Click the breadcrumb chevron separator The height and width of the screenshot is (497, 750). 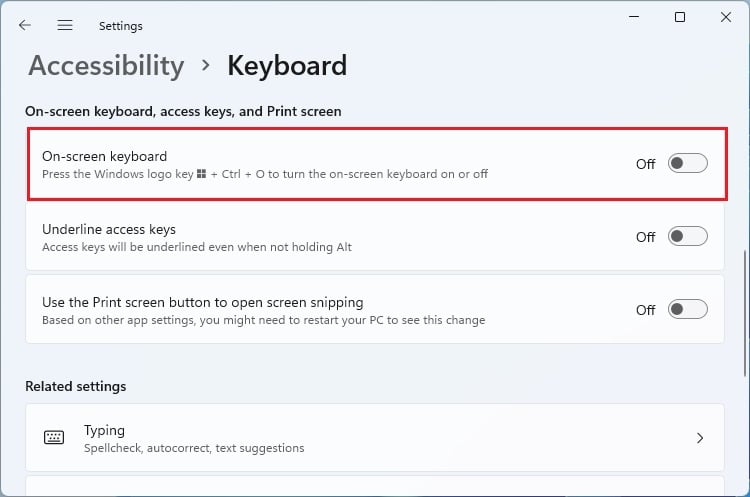coord(206,65)
